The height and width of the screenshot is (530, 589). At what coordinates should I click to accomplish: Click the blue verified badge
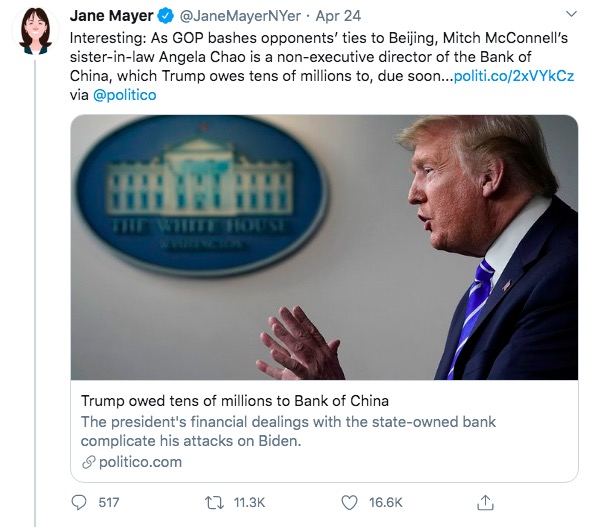click(x=166, y=16)
